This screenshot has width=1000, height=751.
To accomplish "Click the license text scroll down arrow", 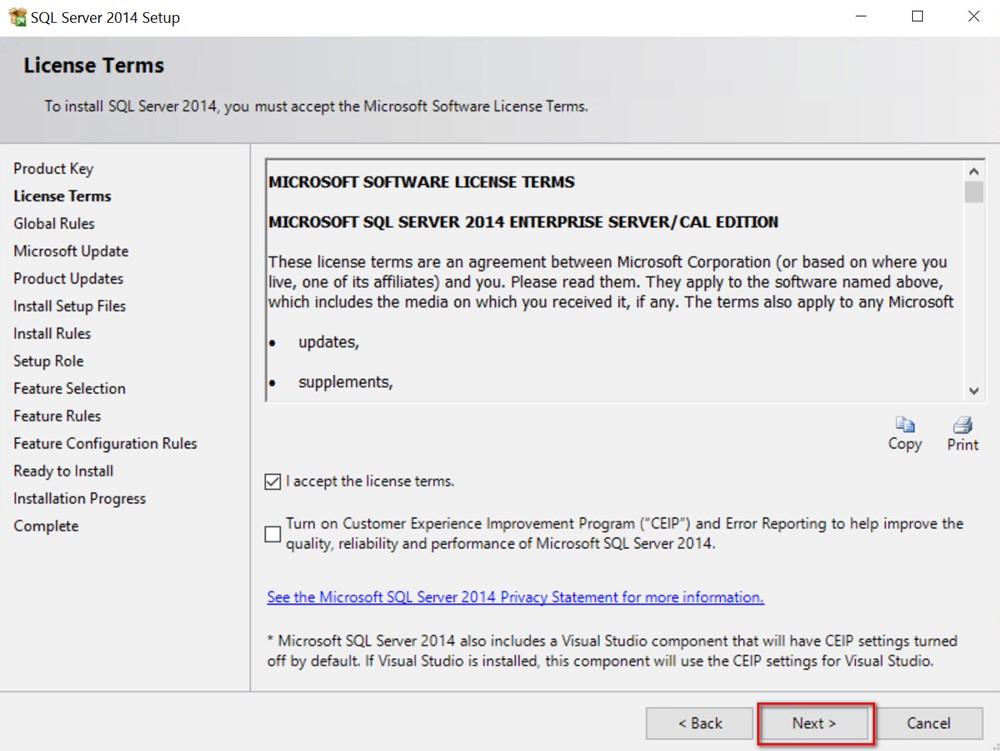I will 973,391.
